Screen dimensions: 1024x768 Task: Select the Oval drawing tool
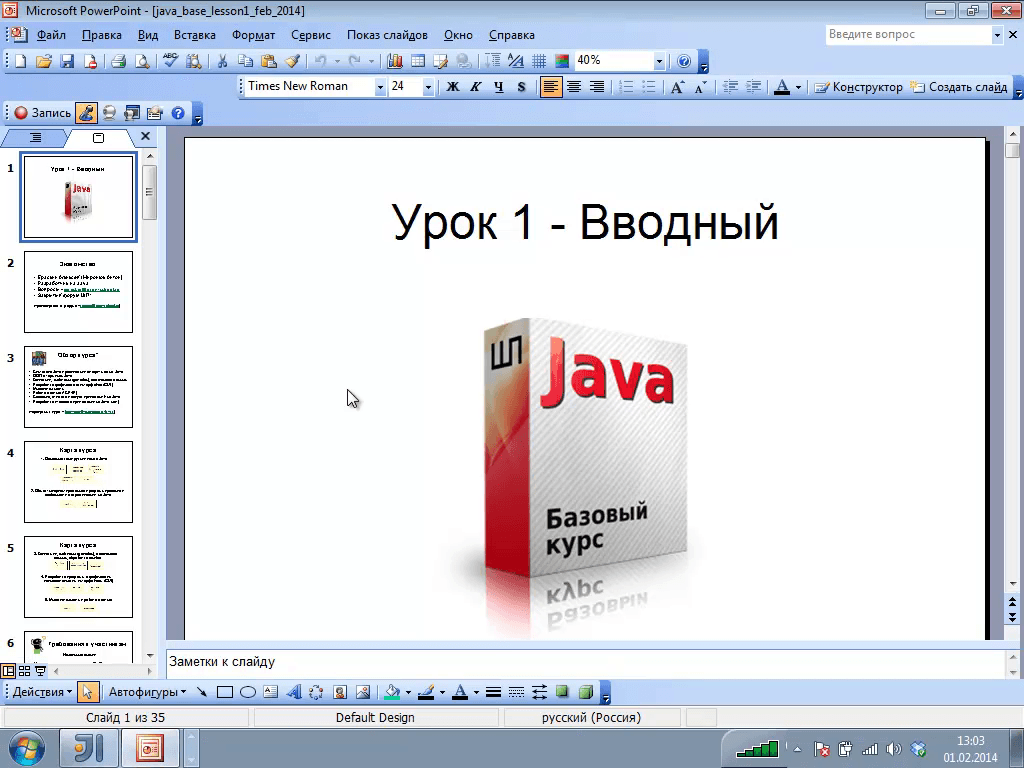pyautogui.click(x=248, y=692)
